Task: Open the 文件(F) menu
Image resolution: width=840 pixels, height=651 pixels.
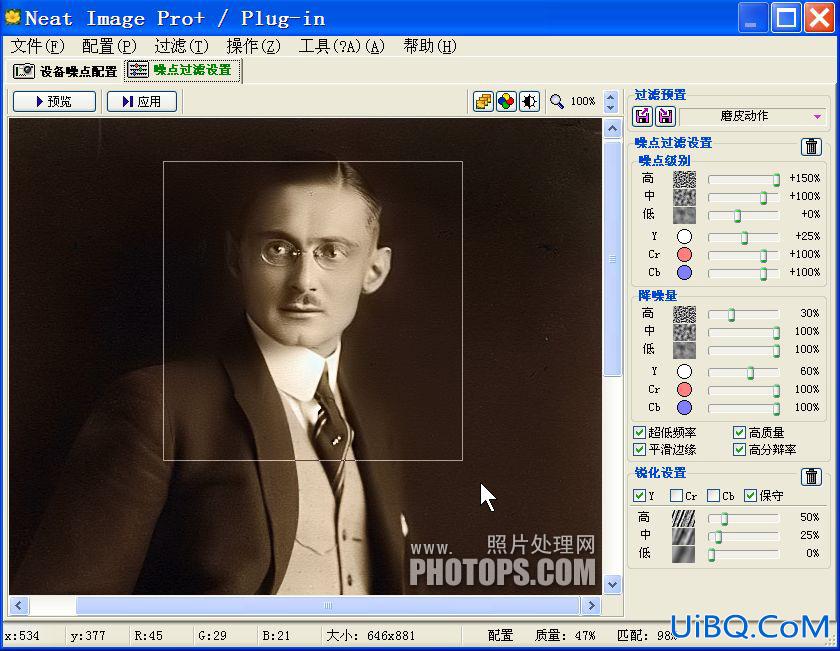Action: 38,47
